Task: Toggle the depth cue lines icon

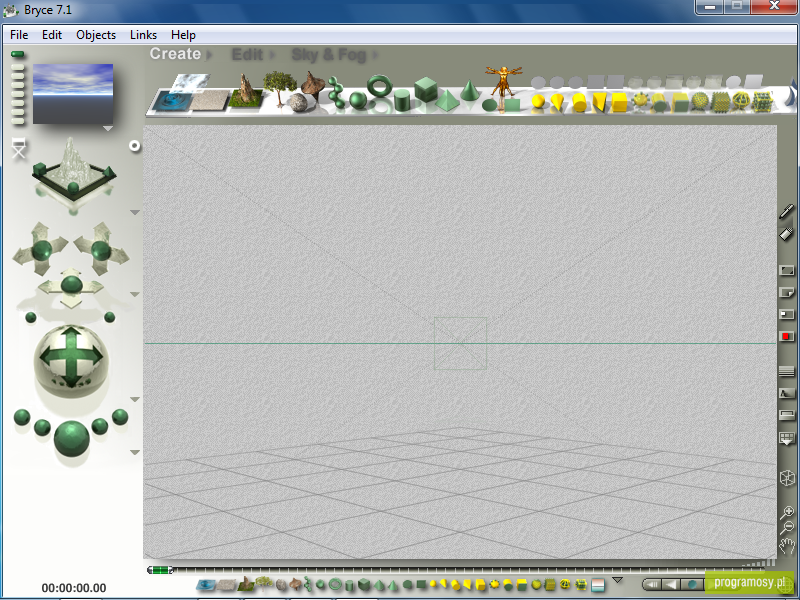Action: tap(787, 372)
